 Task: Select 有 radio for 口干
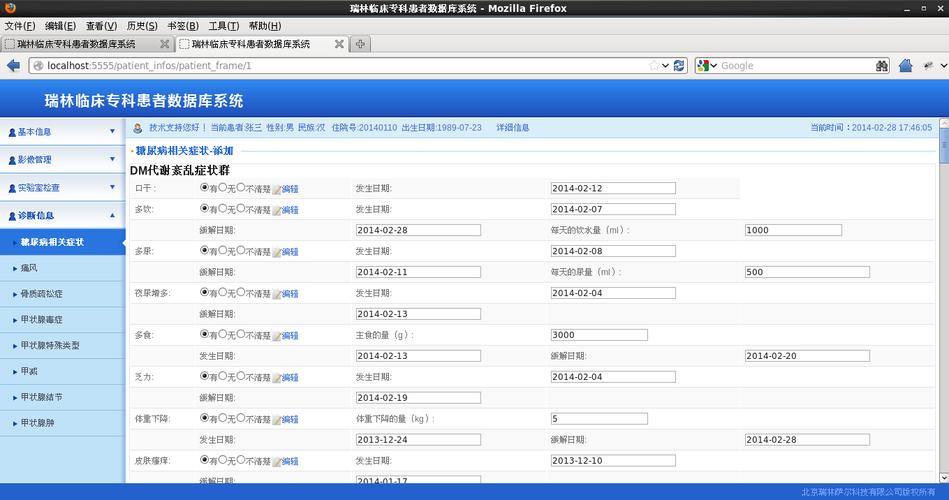click(205, 188)
